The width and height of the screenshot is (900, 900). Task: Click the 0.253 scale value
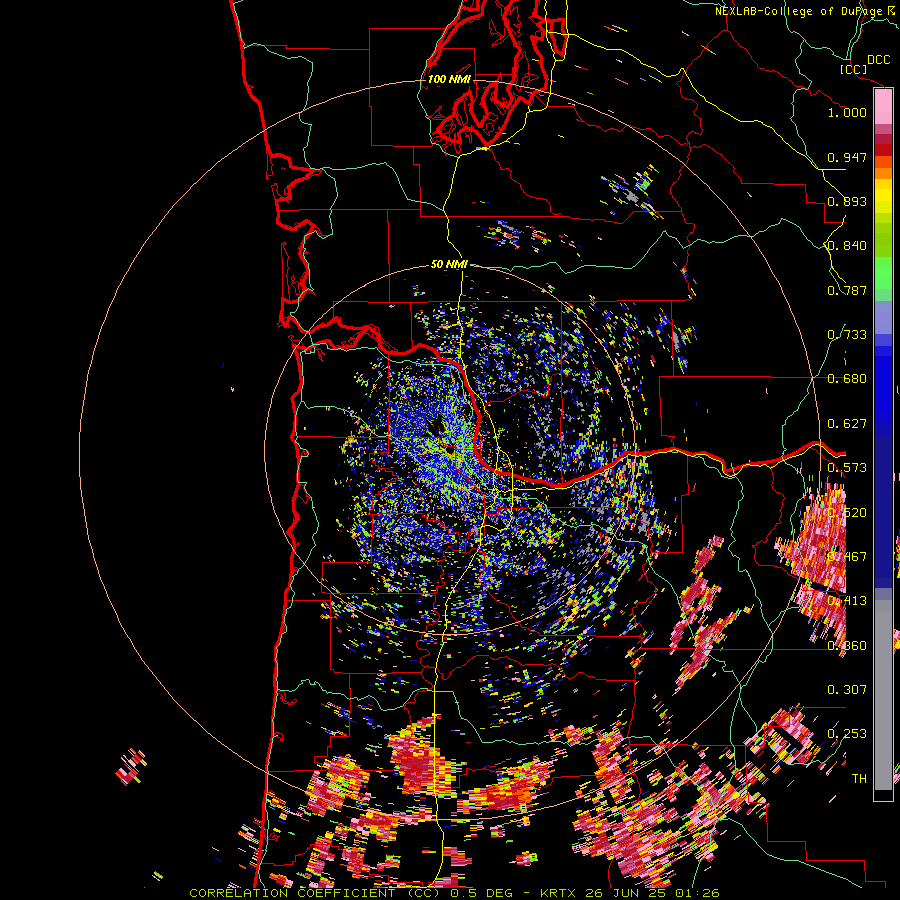(x=847, y=734)
